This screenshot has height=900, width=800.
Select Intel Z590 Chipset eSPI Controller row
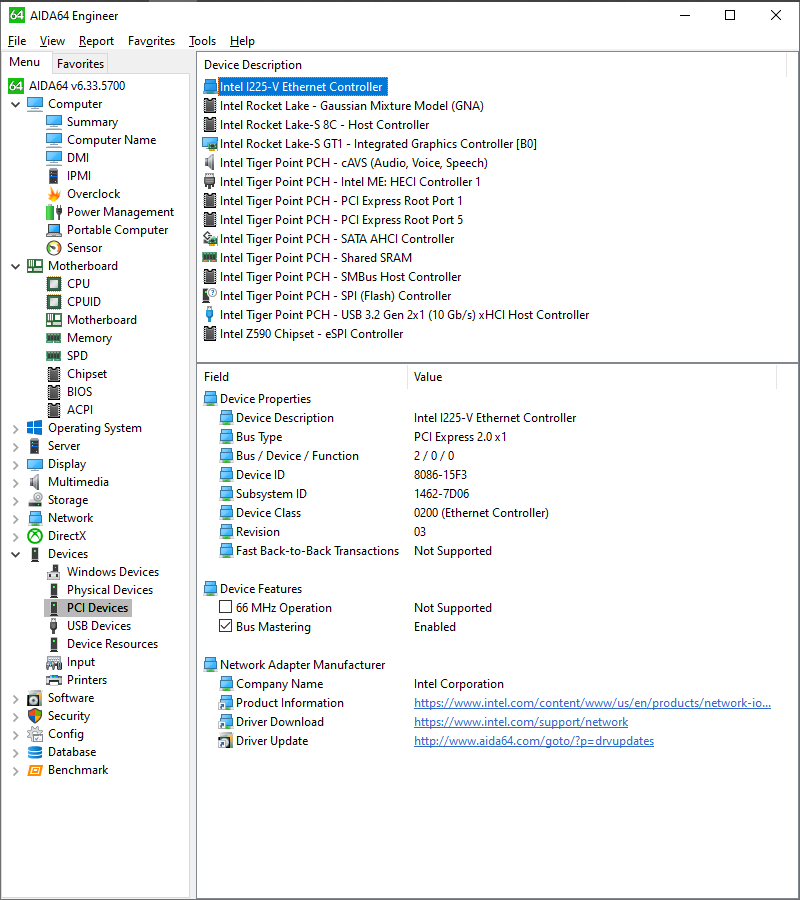304,333
